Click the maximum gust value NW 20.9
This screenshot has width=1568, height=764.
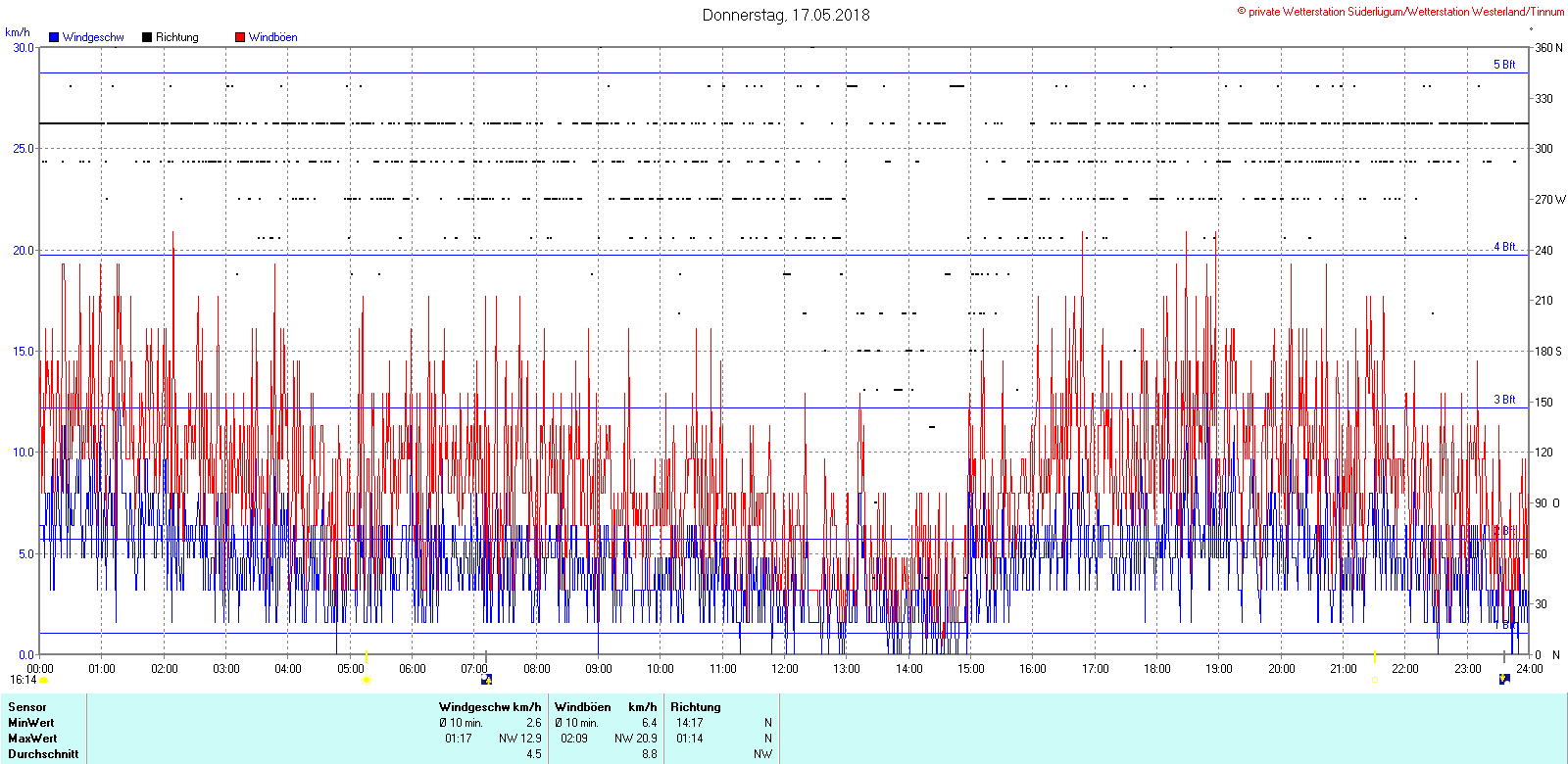(636, 739)
